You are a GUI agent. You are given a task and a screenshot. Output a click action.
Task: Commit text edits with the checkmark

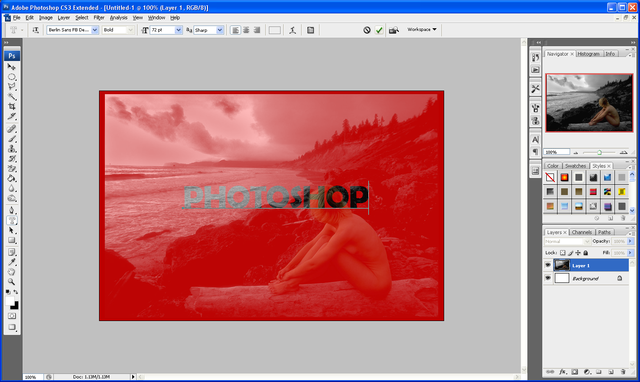379,30
